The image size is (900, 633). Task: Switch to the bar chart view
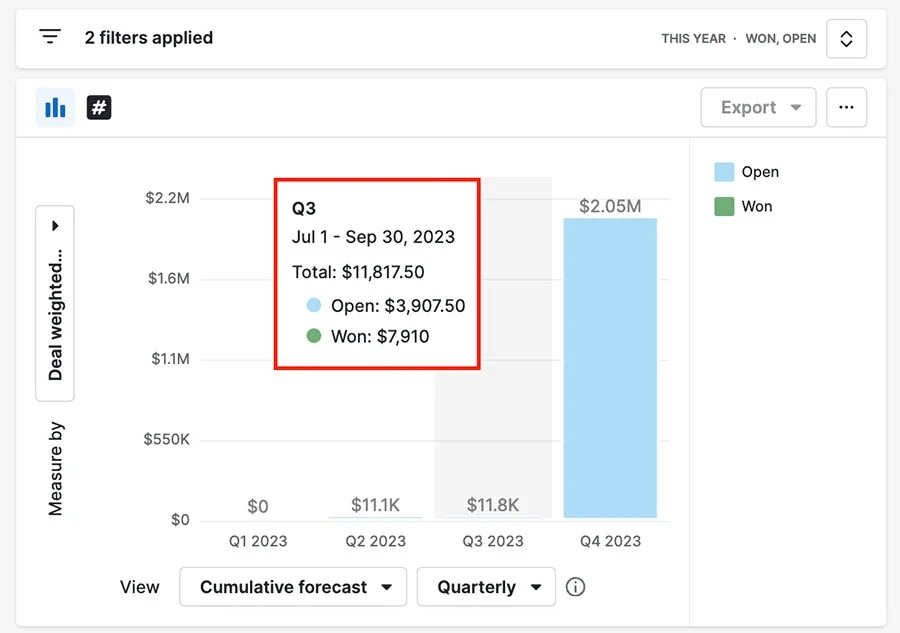pos(55,108)
